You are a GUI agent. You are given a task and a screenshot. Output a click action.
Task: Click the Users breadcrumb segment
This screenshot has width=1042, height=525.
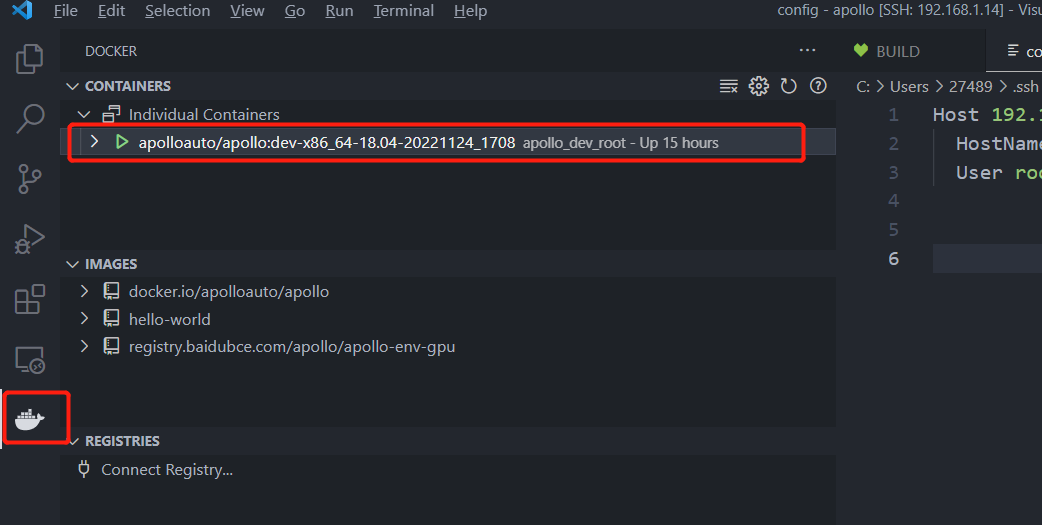coord(908,86)
